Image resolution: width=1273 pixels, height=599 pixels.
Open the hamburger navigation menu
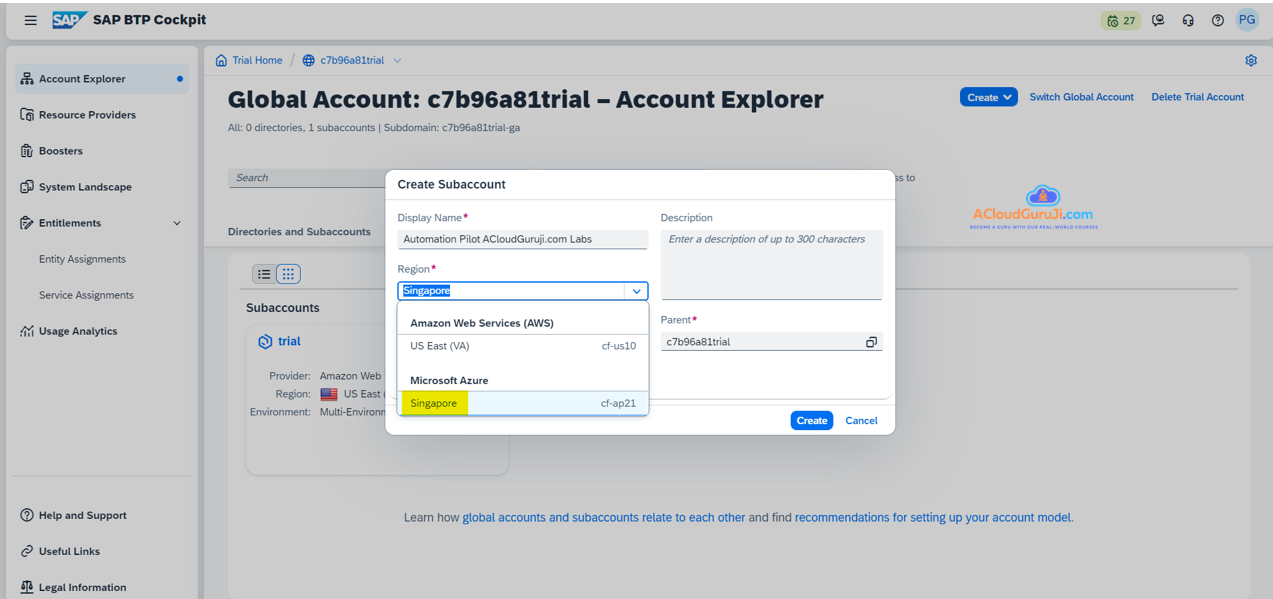tap(31, 20)
